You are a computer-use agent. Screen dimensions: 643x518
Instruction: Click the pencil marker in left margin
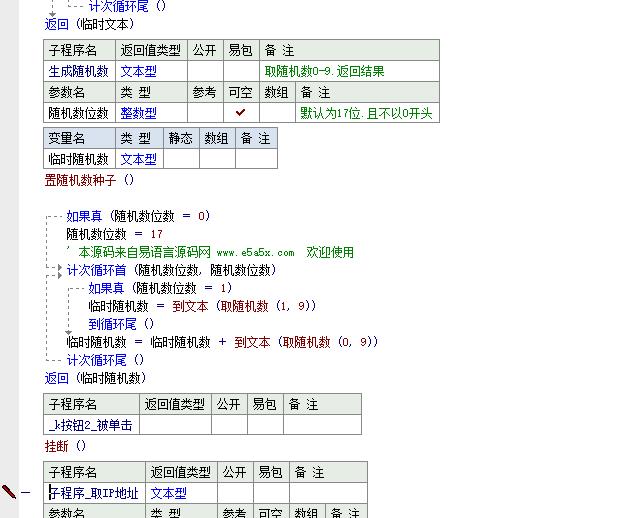point(9,491)
